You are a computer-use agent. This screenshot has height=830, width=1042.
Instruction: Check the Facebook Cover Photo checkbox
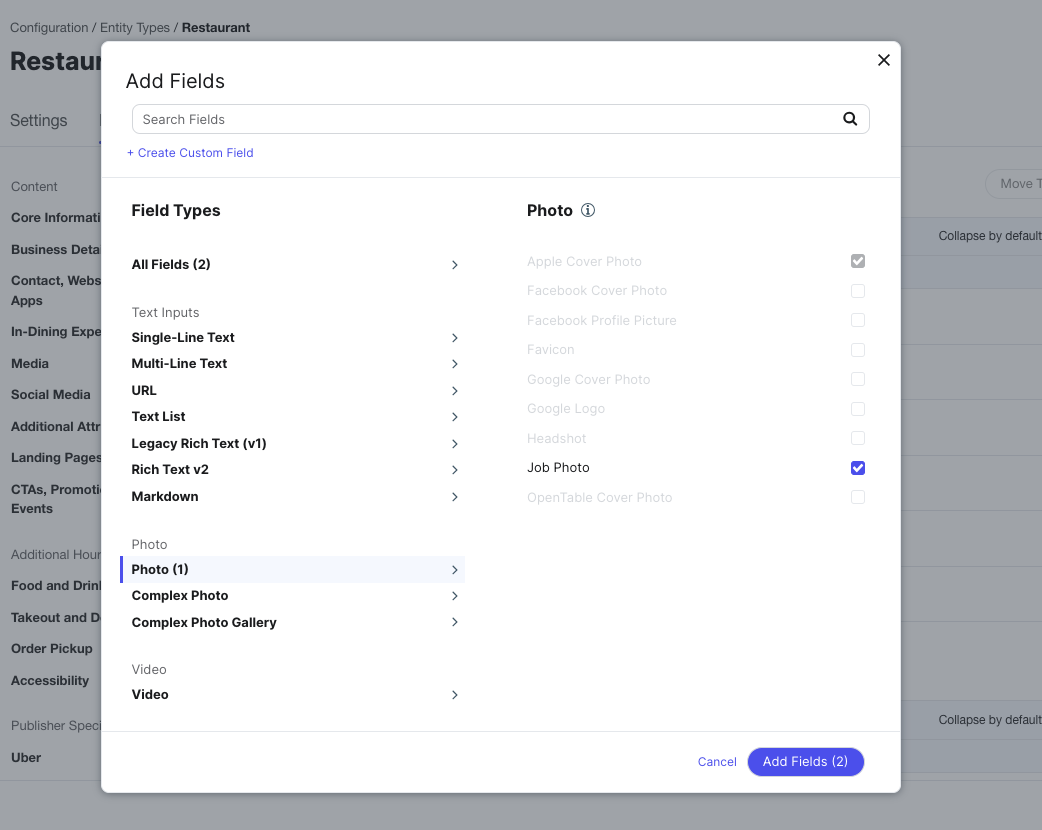pos(857,290)
